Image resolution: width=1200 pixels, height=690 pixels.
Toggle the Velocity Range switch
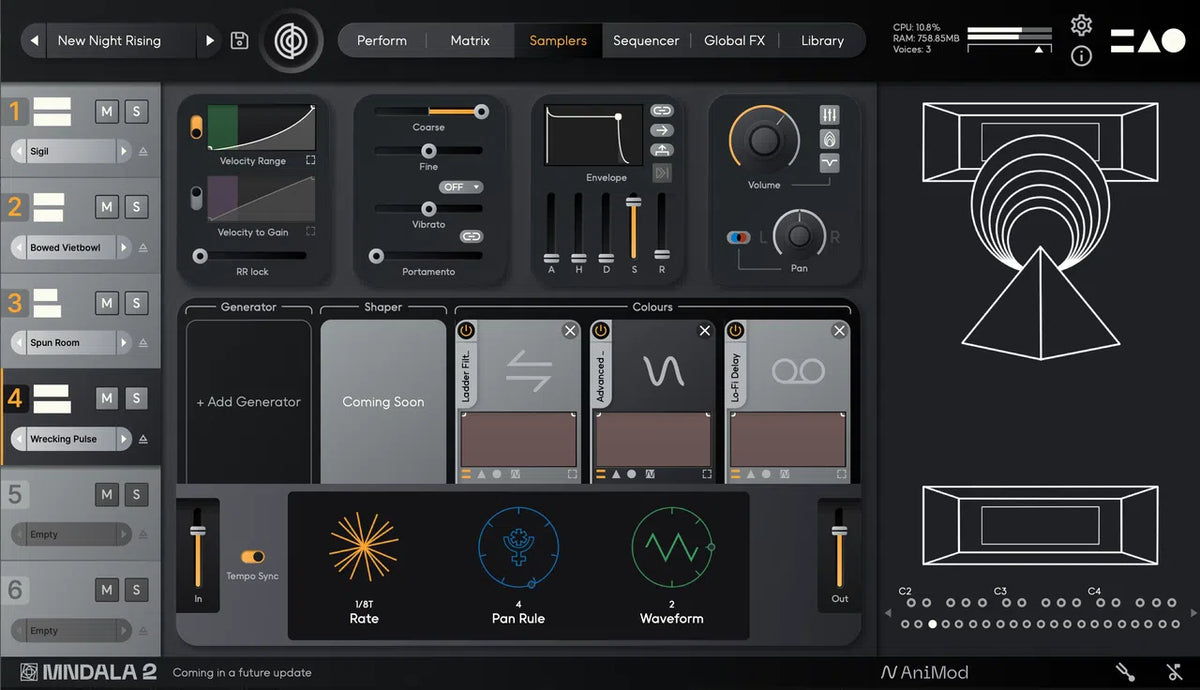click(196, 127)
